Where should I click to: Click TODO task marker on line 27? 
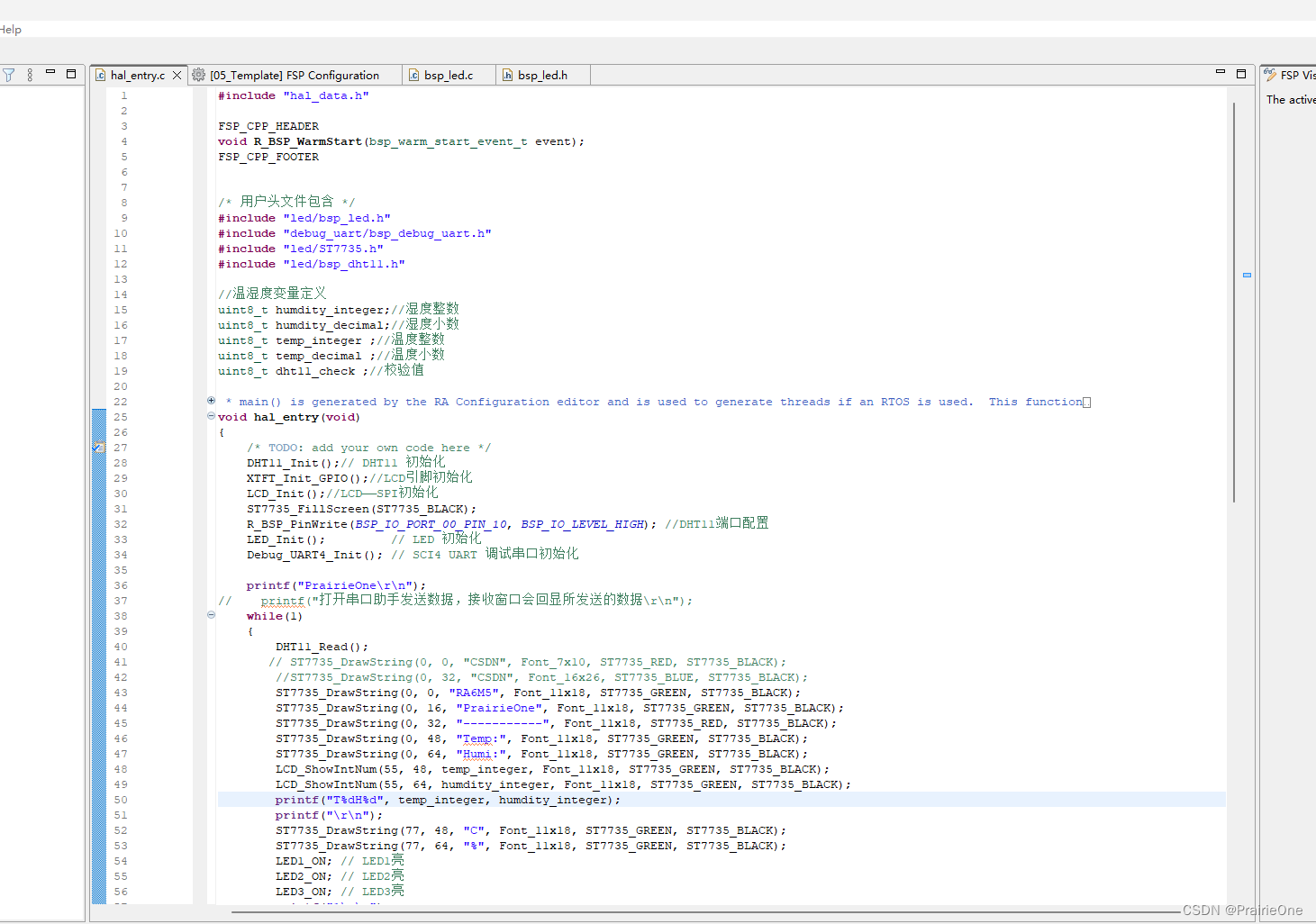pyautogui.click(x=99, y=448)
